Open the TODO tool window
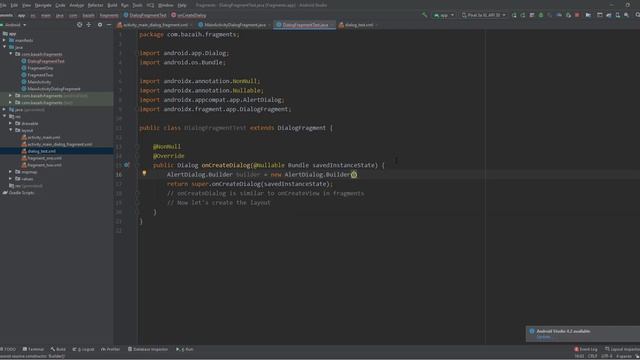This screenshot has height=360, width=640. tap(8, 349)
